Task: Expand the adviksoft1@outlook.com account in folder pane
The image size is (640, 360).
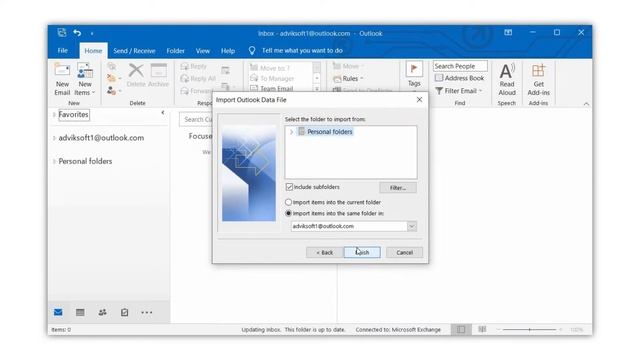Action: (54, 138)
